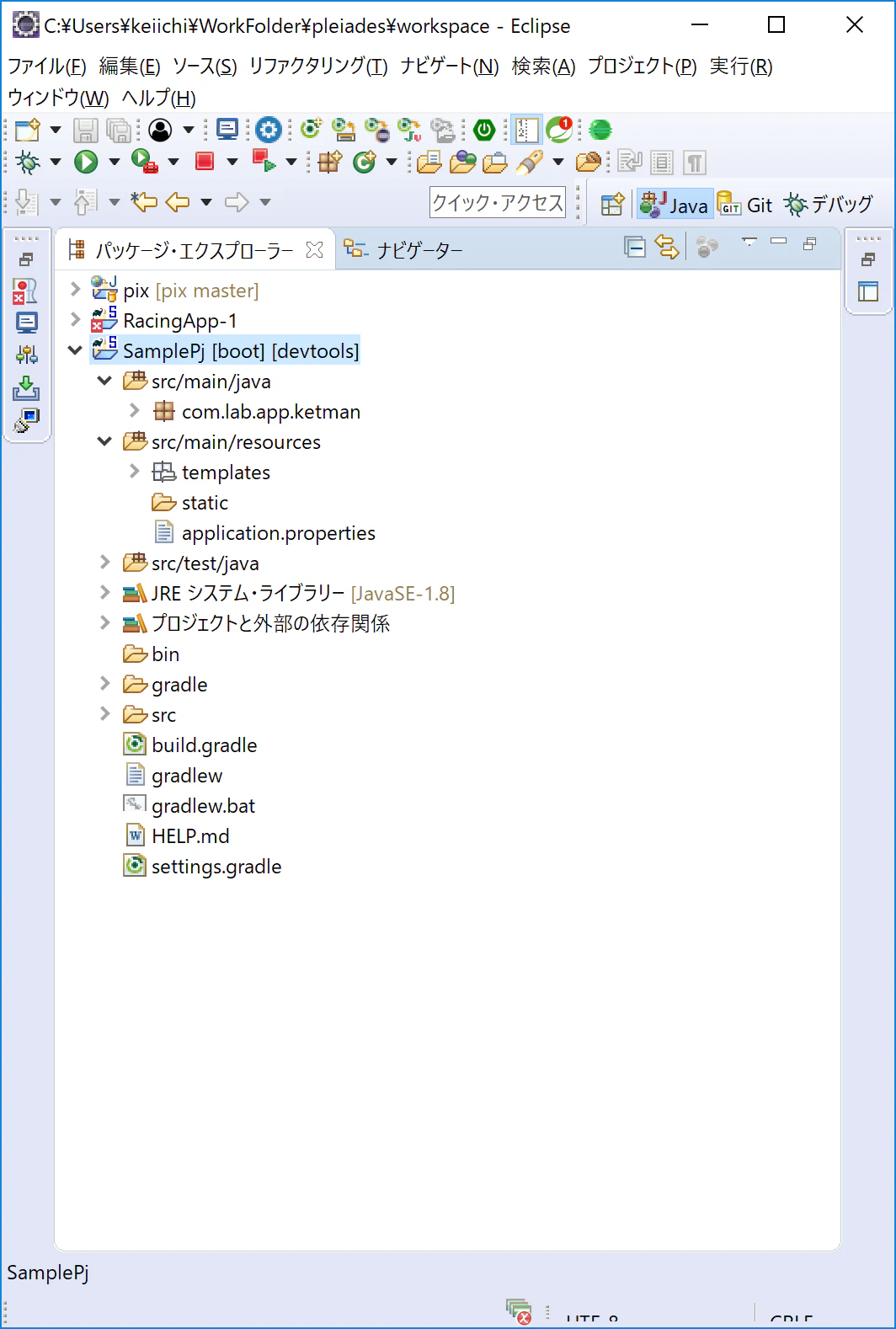The height and width of the screenshot is (1329, 896).
Task: Open the 検索(A) menu
Action: (544, 67)
